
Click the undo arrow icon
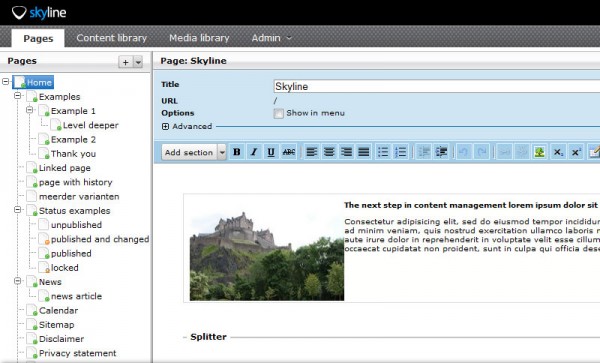pyautogui.click(x=464, y=152)
